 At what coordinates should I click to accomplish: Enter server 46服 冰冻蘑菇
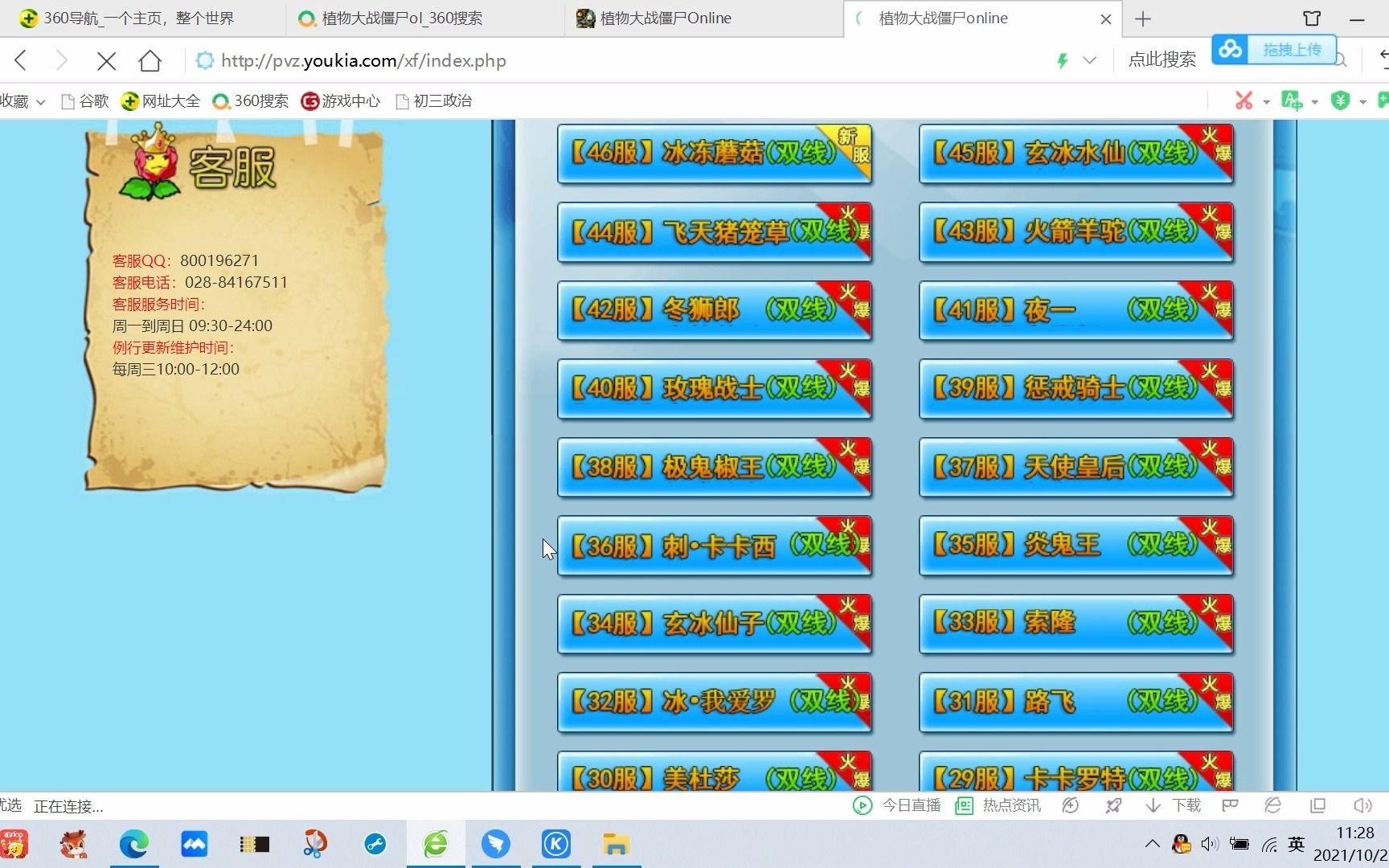[x=715, y=154]
